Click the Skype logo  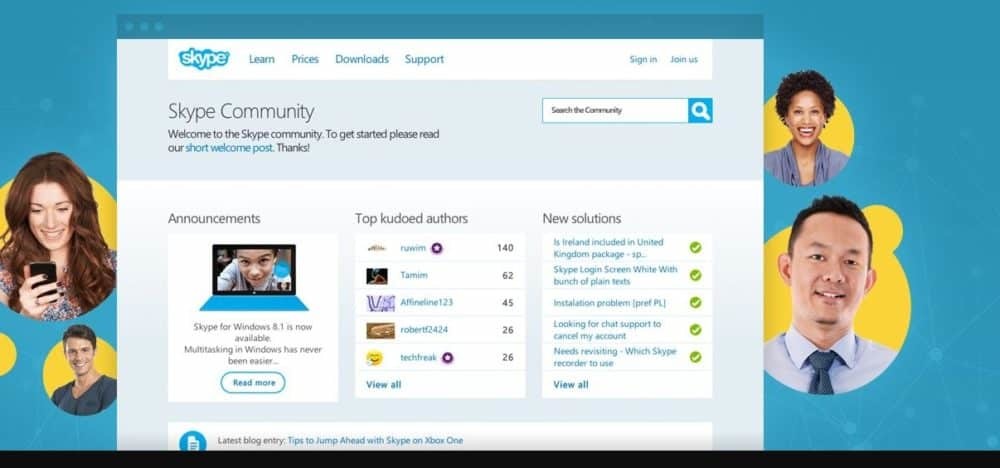[x=204, y=59]
